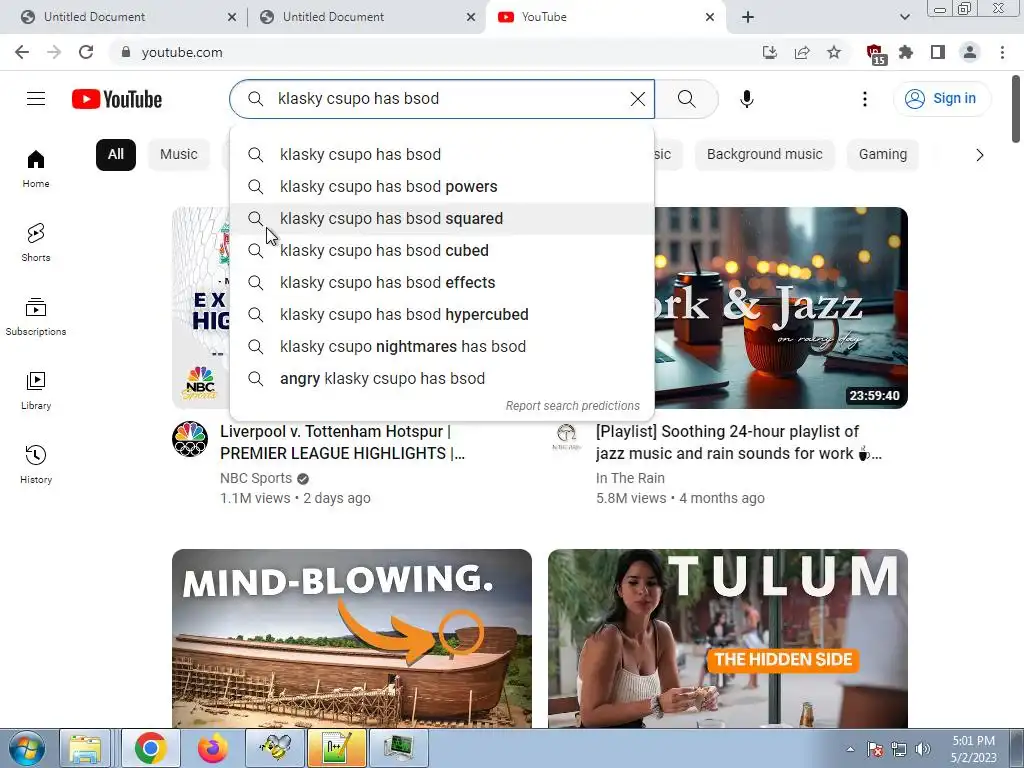Click the page vertical scrollbar thumb

(1016, 108)
